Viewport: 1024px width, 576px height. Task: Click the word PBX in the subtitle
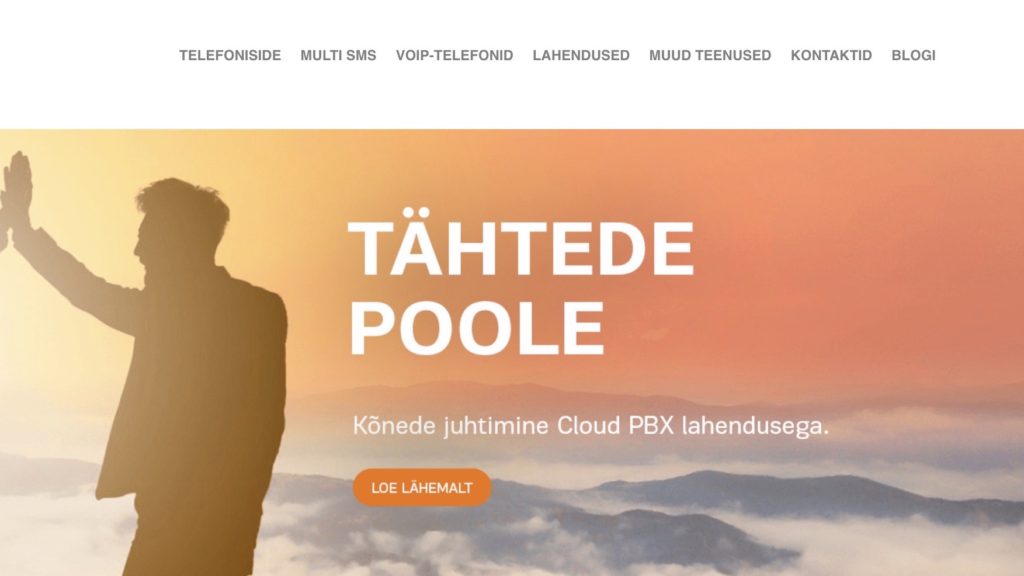point(650,426)
